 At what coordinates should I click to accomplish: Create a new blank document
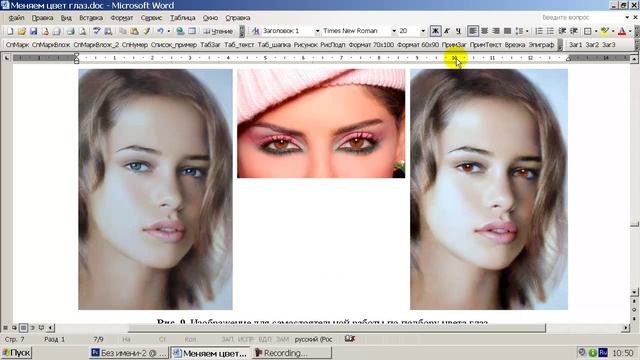coord(10,31)
